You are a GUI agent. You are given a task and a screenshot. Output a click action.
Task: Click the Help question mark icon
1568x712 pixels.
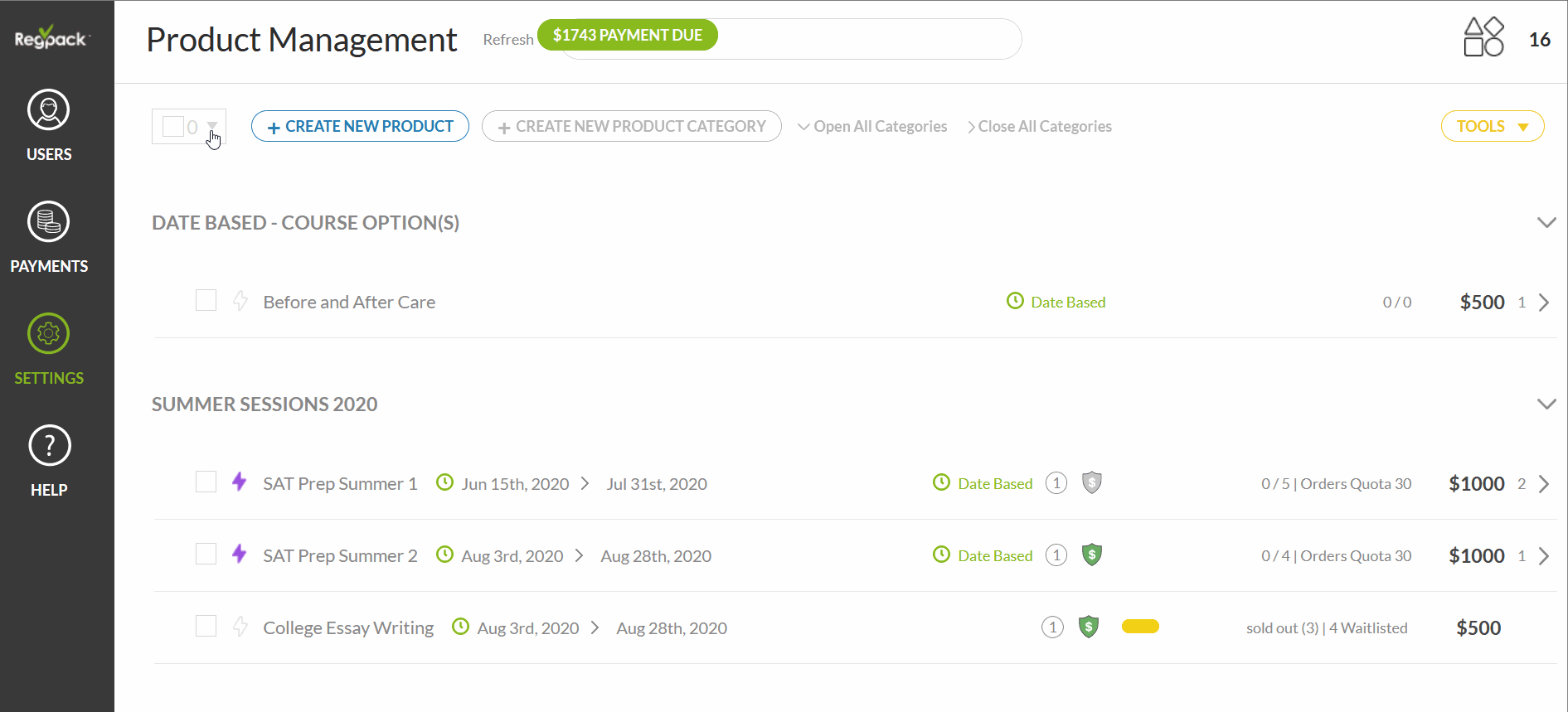tap(49, 446)
